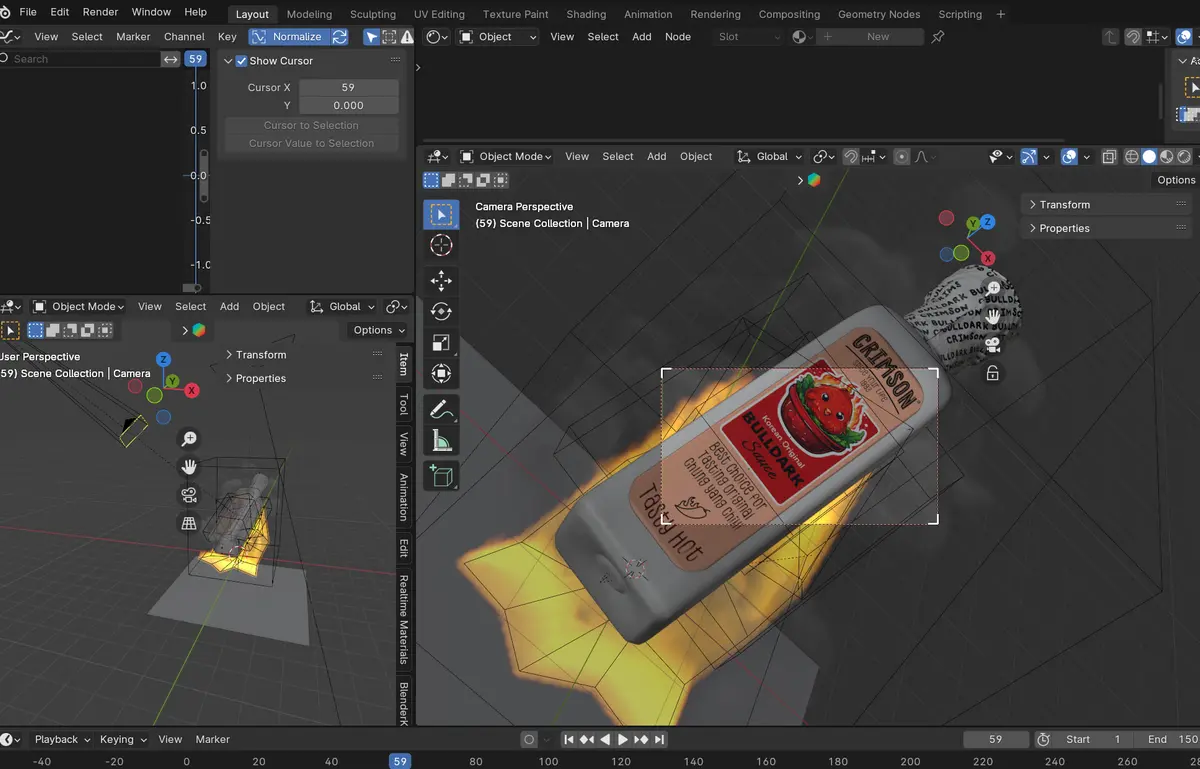Select the Rotate tool in toolbar
This screenshot has height=769, width=1200.
[x=441, y=312]
